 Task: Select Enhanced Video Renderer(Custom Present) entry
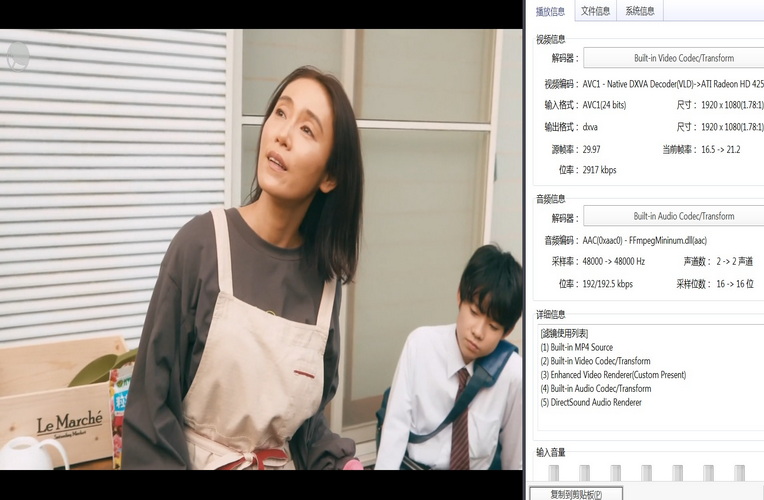pos(613,375)
